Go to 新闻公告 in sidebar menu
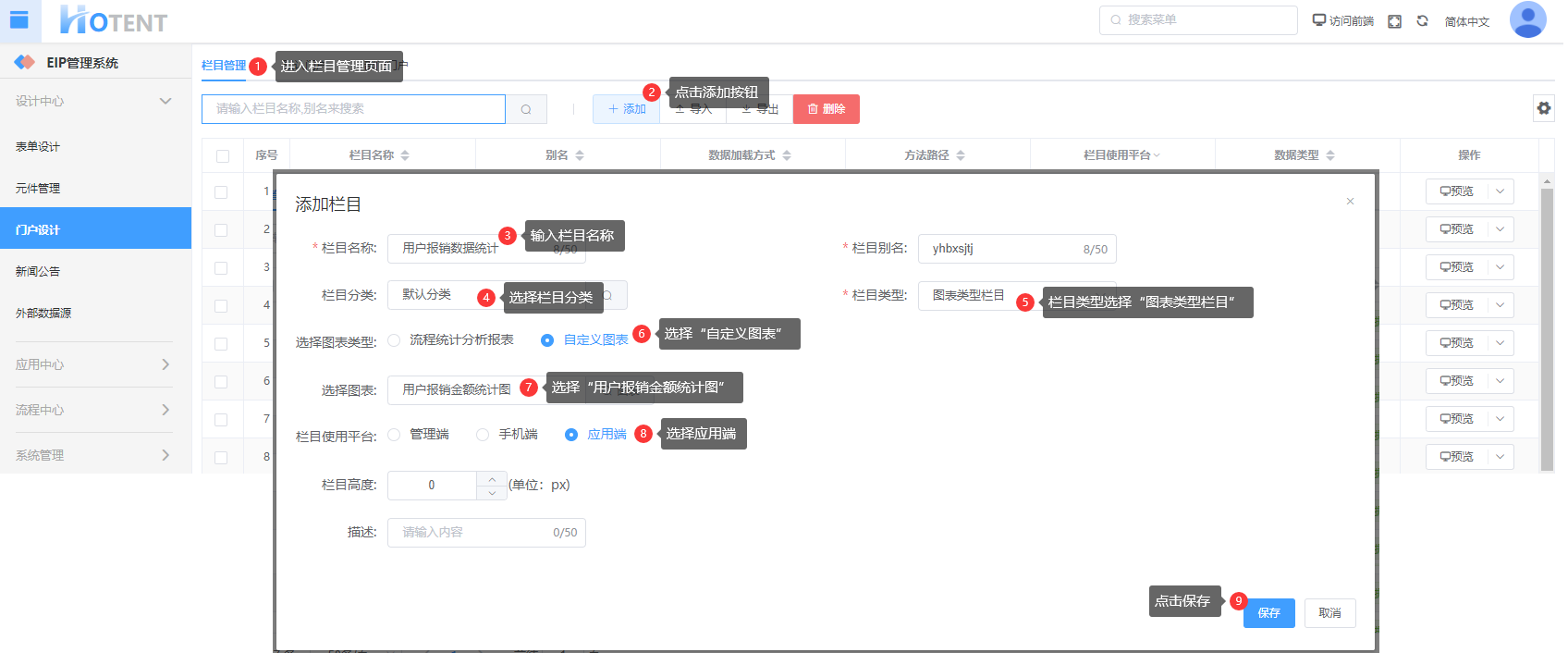 coord(38,272)
